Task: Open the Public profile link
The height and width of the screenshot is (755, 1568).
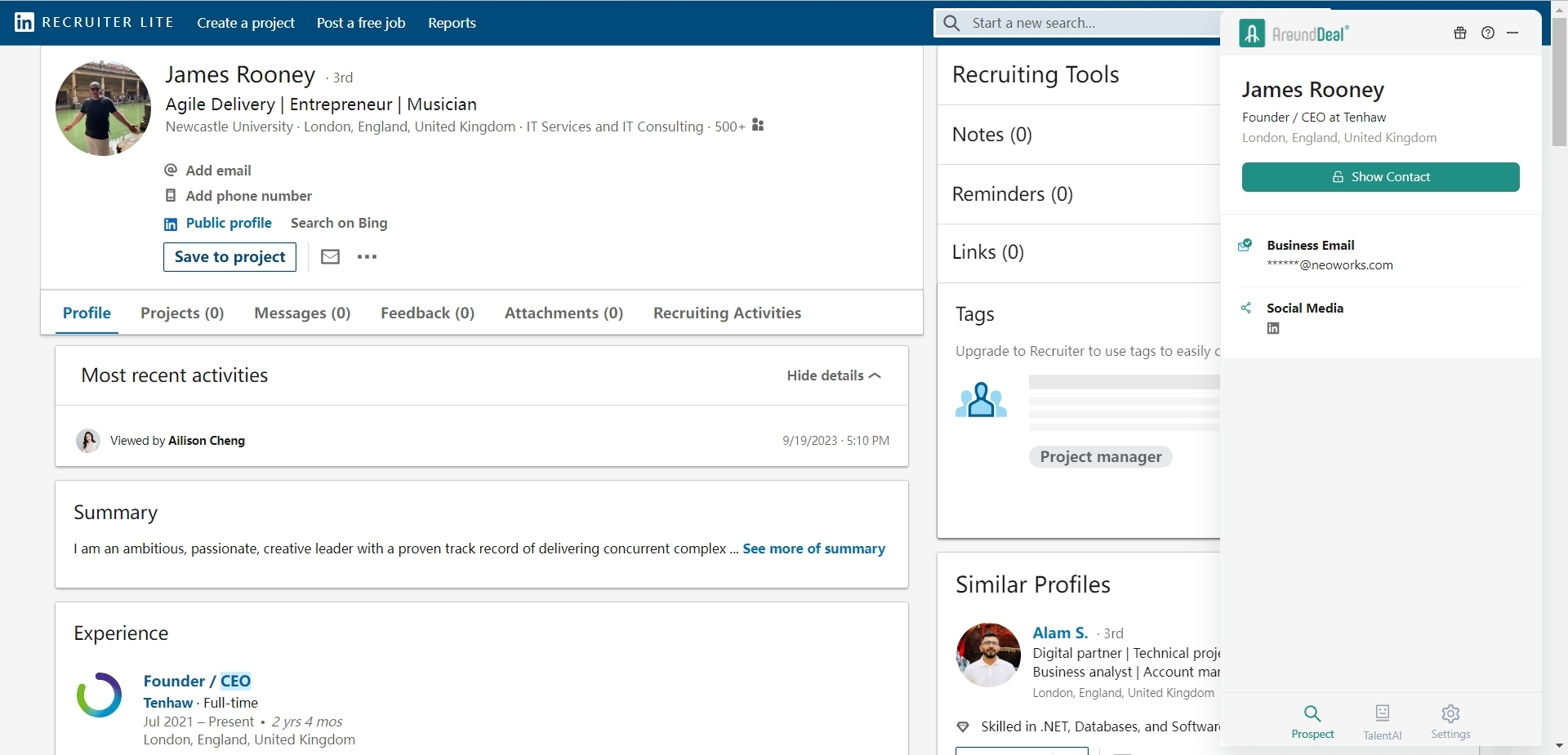Action: point(229,223)
